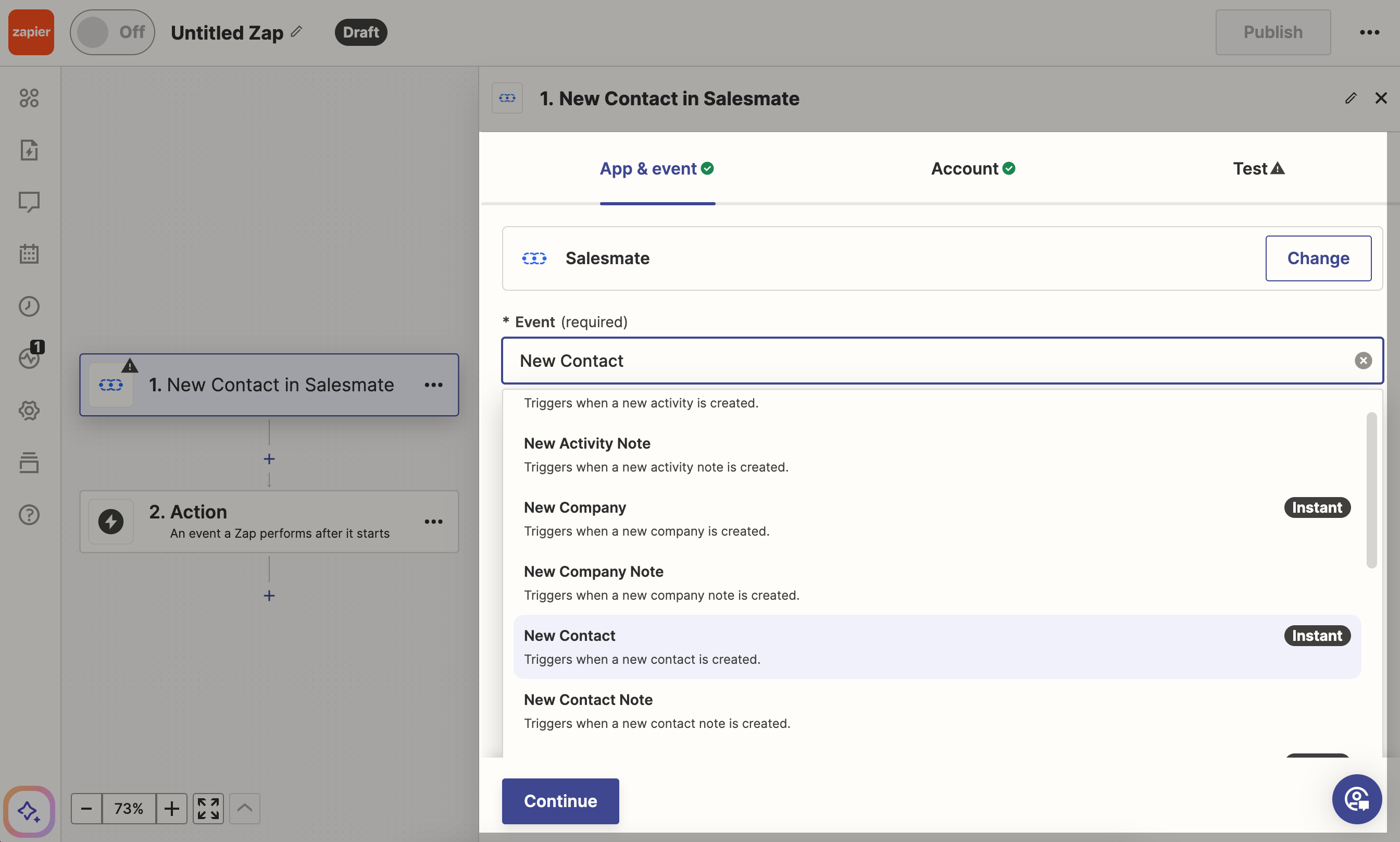Fit the canvas to view

pos(208,808)
